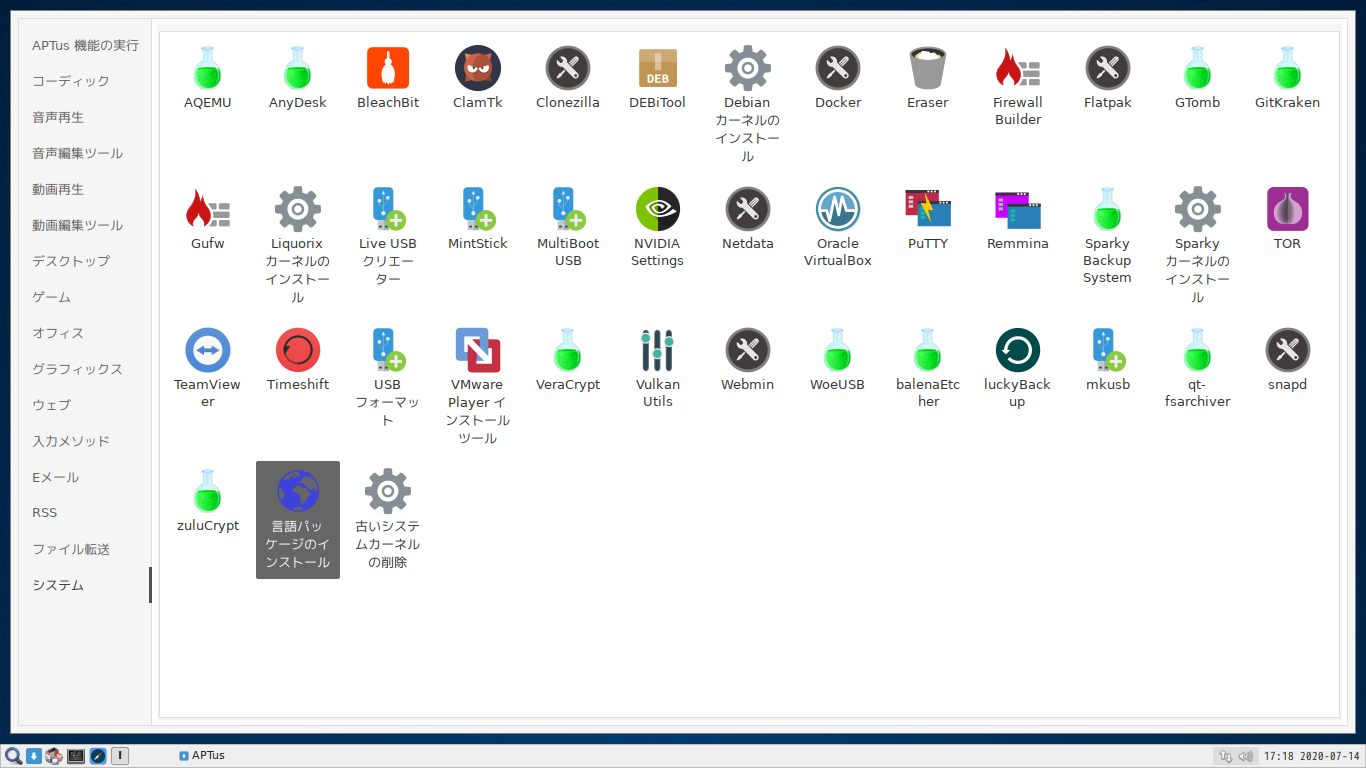This screenshot has width=1366, height=768.
Task: Open the luckyBackup icon
Action: point(1018,350)
